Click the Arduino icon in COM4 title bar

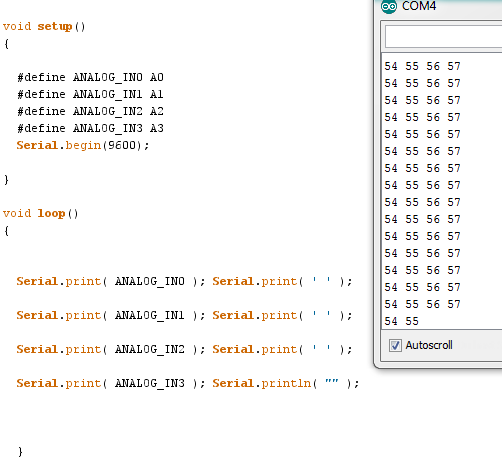coord(389,6)
